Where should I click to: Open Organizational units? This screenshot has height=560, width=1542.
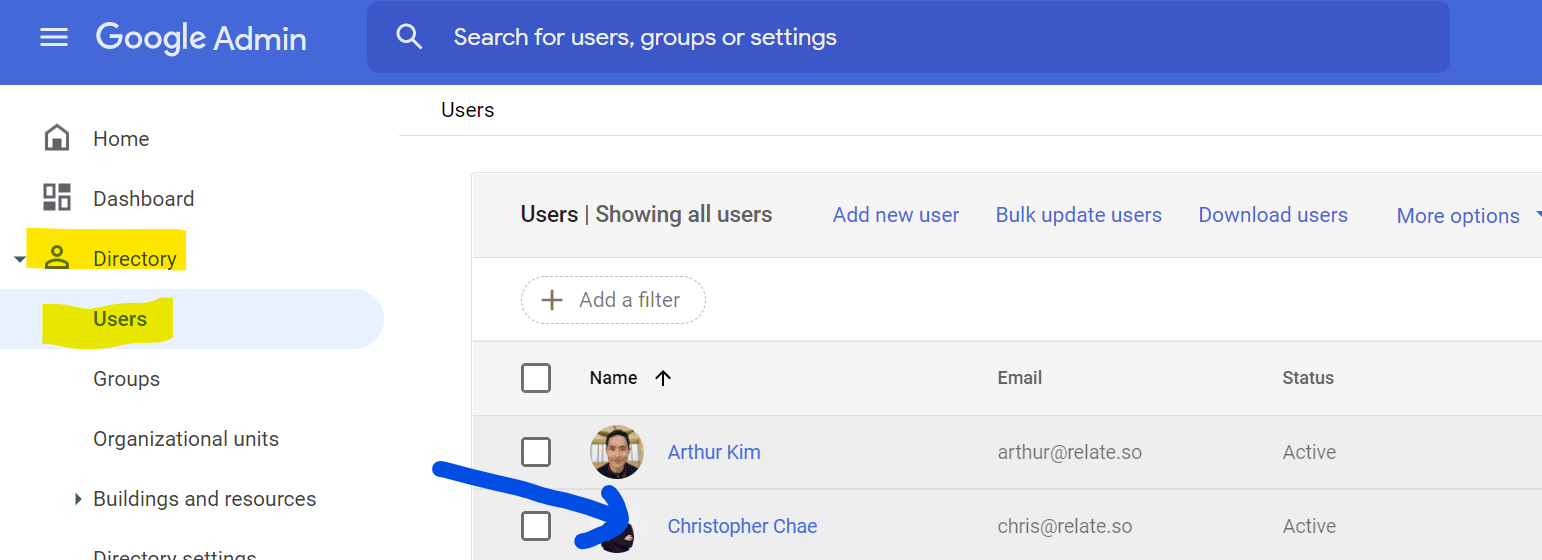click(186, 439)
